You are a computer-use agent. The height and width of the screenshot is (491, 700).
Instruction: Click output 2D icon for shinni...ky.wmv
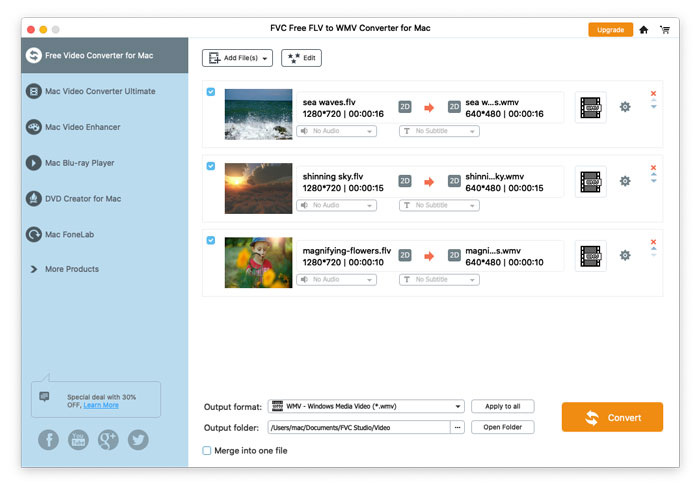(454, 181)
